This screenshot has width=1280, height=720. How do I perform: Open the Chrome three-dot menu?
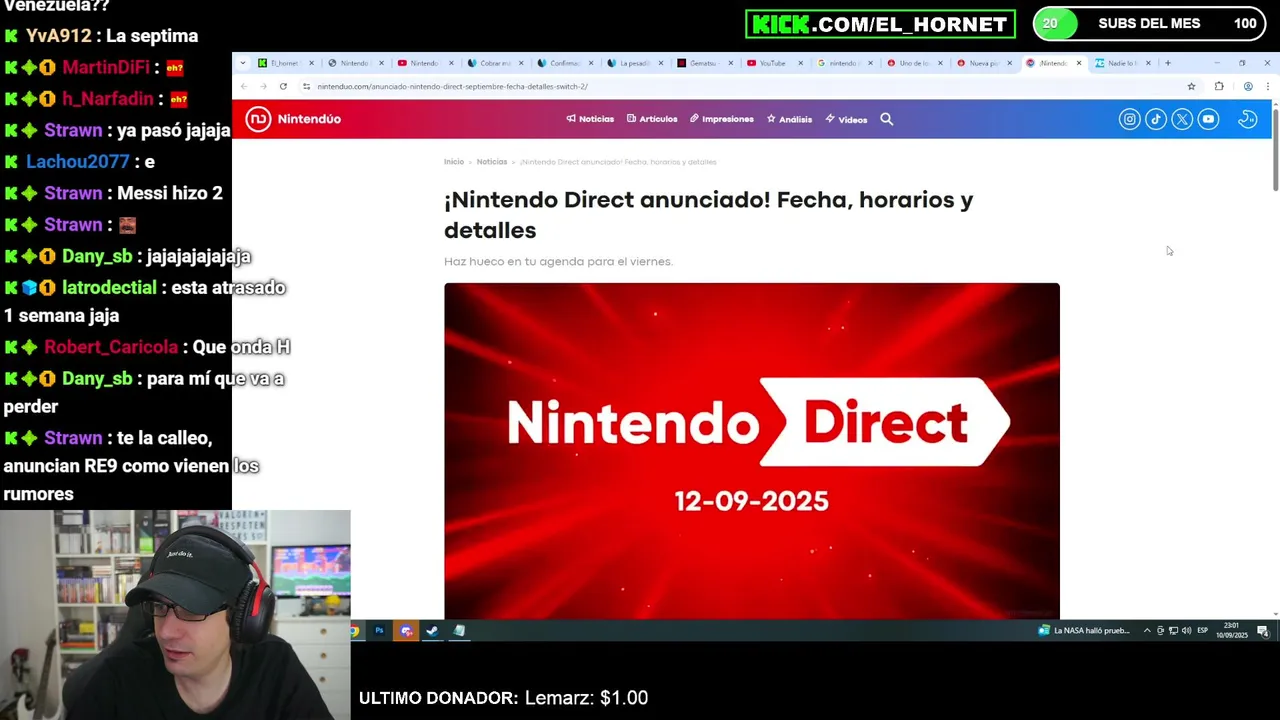[1267, 87]
